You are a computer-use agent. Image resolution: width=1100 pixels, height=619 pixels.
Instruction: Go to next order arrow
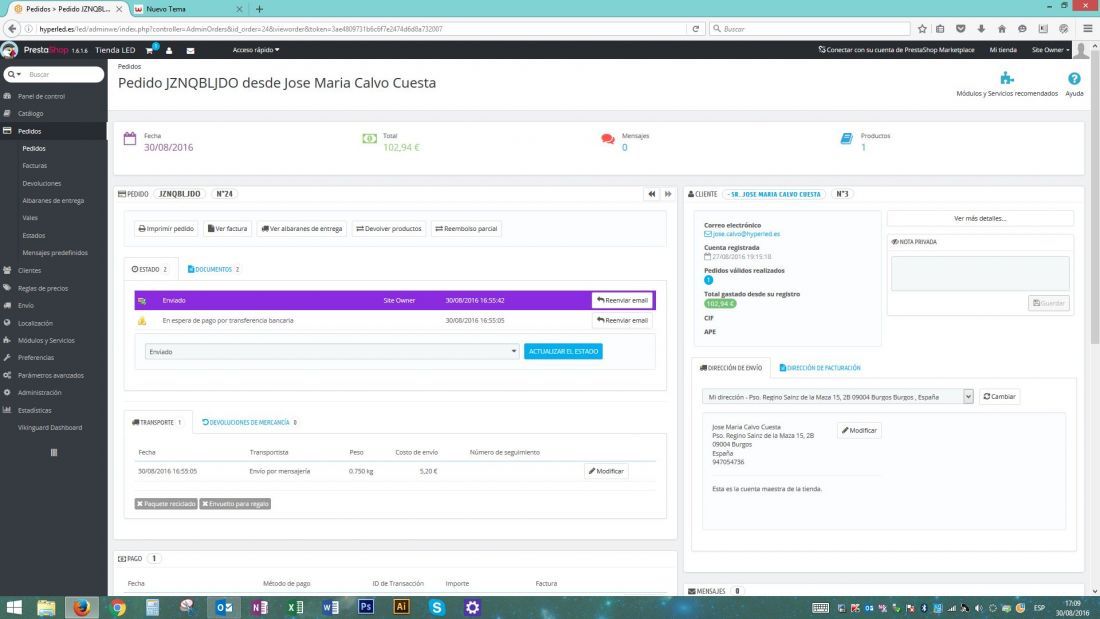(668, 194)
